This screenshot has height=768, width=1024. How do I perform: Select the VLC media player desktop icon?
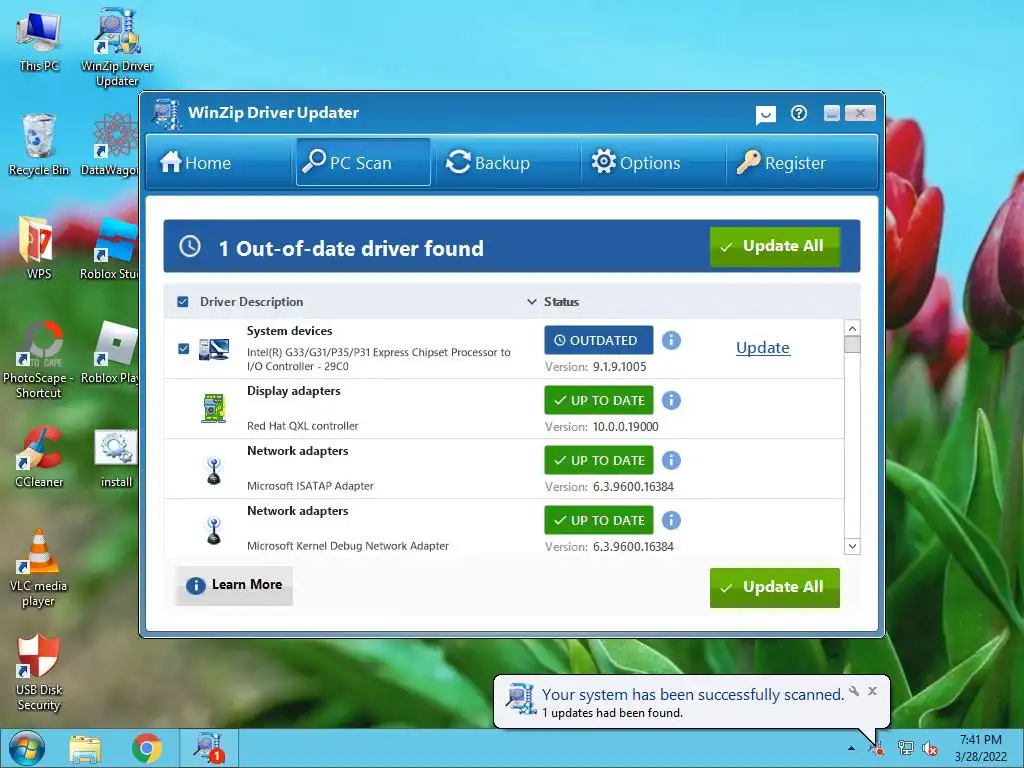pos(39,568)
